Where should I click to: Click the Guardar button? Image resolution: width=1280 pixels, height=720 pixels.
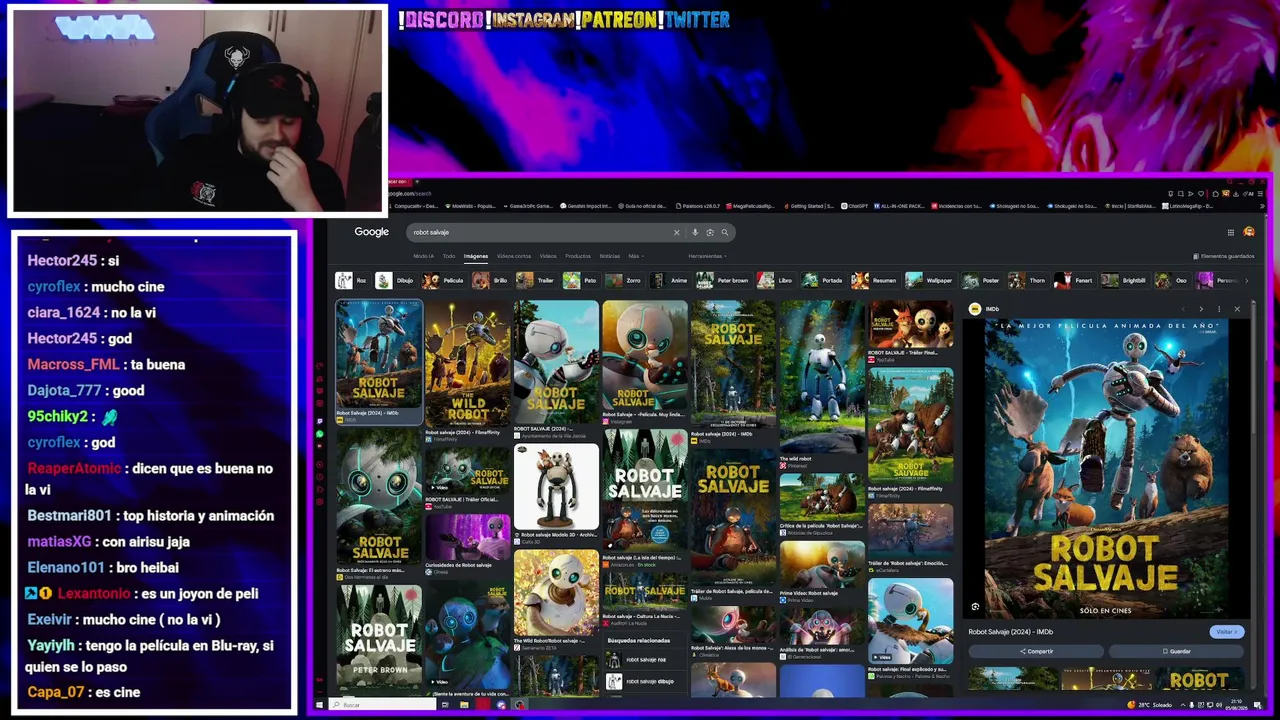pyautogui.click(x=1176, y=651)
